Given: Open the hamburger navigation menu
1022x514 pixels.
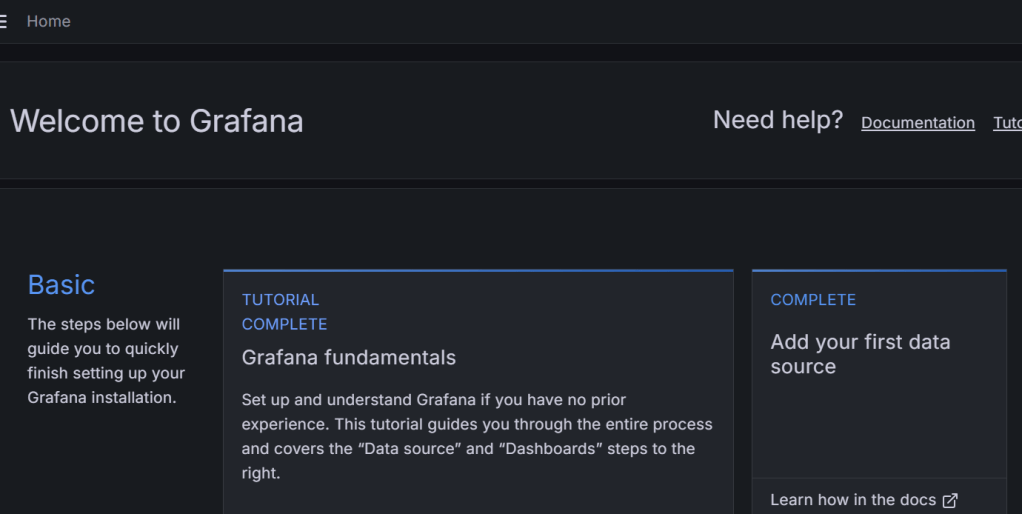Looking at the screenshot, I should (4, 21).
